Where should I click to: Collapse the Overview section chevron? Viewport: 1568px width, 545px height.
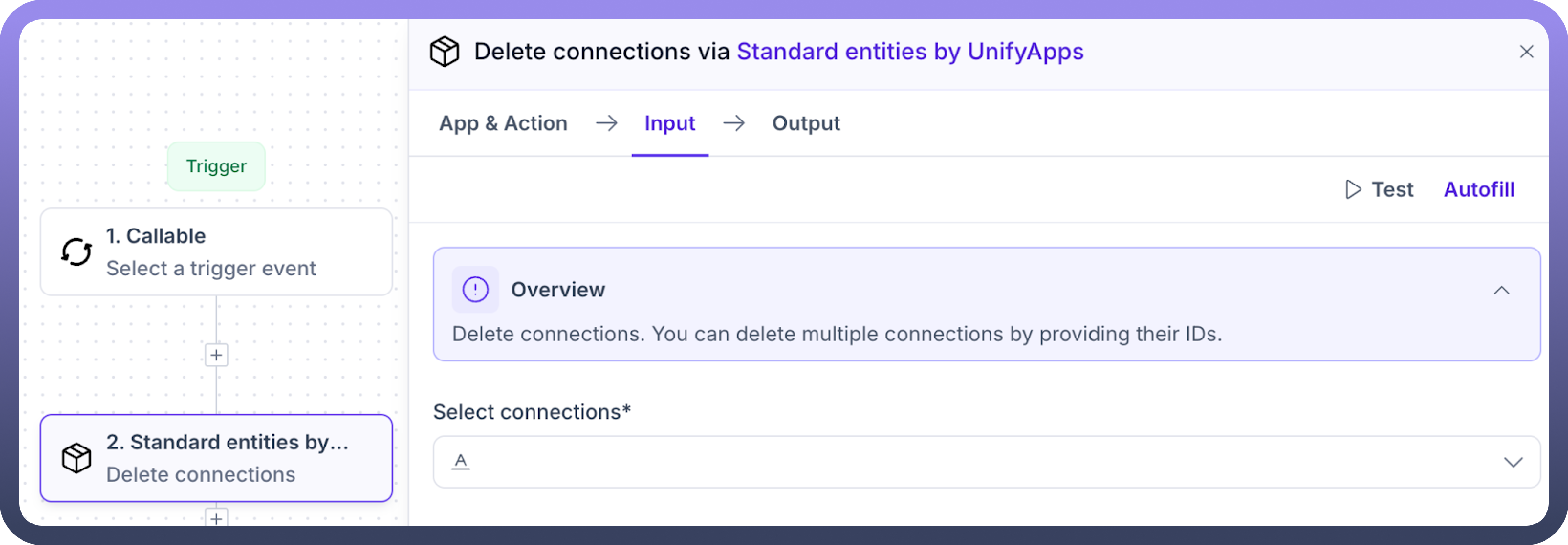click(x=1501, y=291)
